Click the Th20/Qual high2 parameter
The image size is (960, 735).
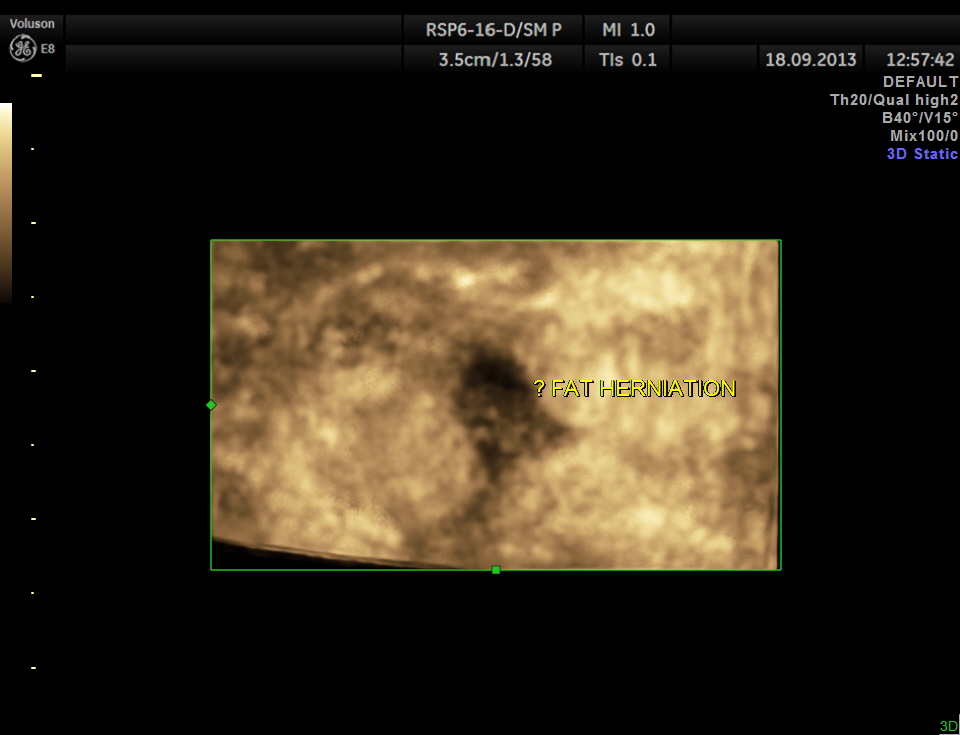(894, 100)
